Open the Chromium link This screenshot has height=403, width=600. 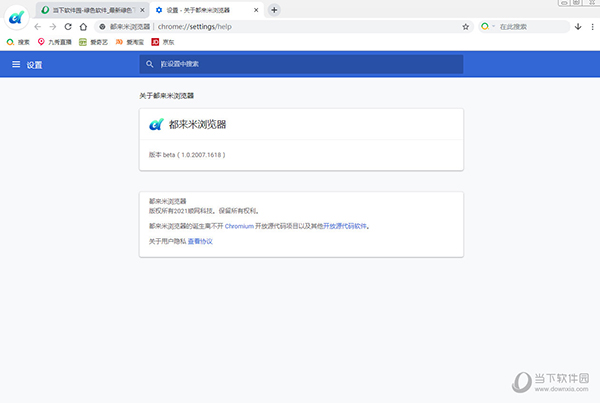click(x=239, y=226)
